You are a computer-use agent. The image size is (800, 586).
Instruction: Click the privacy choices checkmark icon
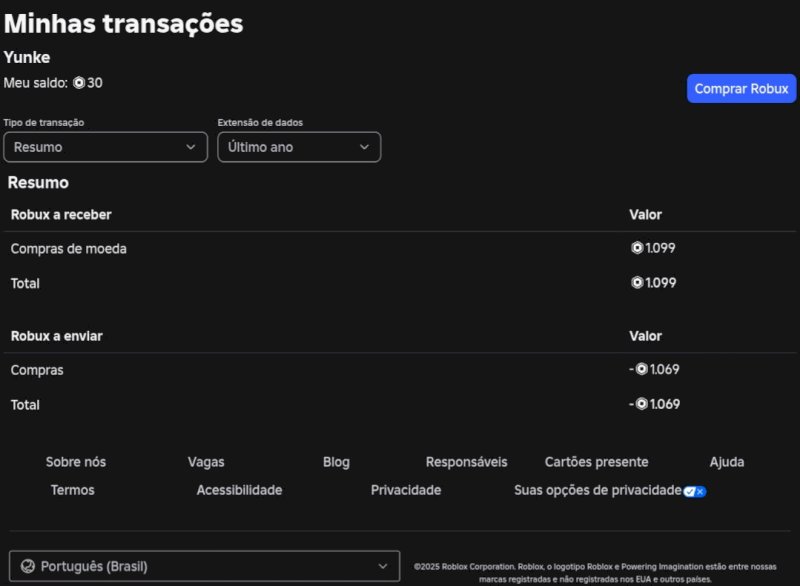tap(695, 491)
